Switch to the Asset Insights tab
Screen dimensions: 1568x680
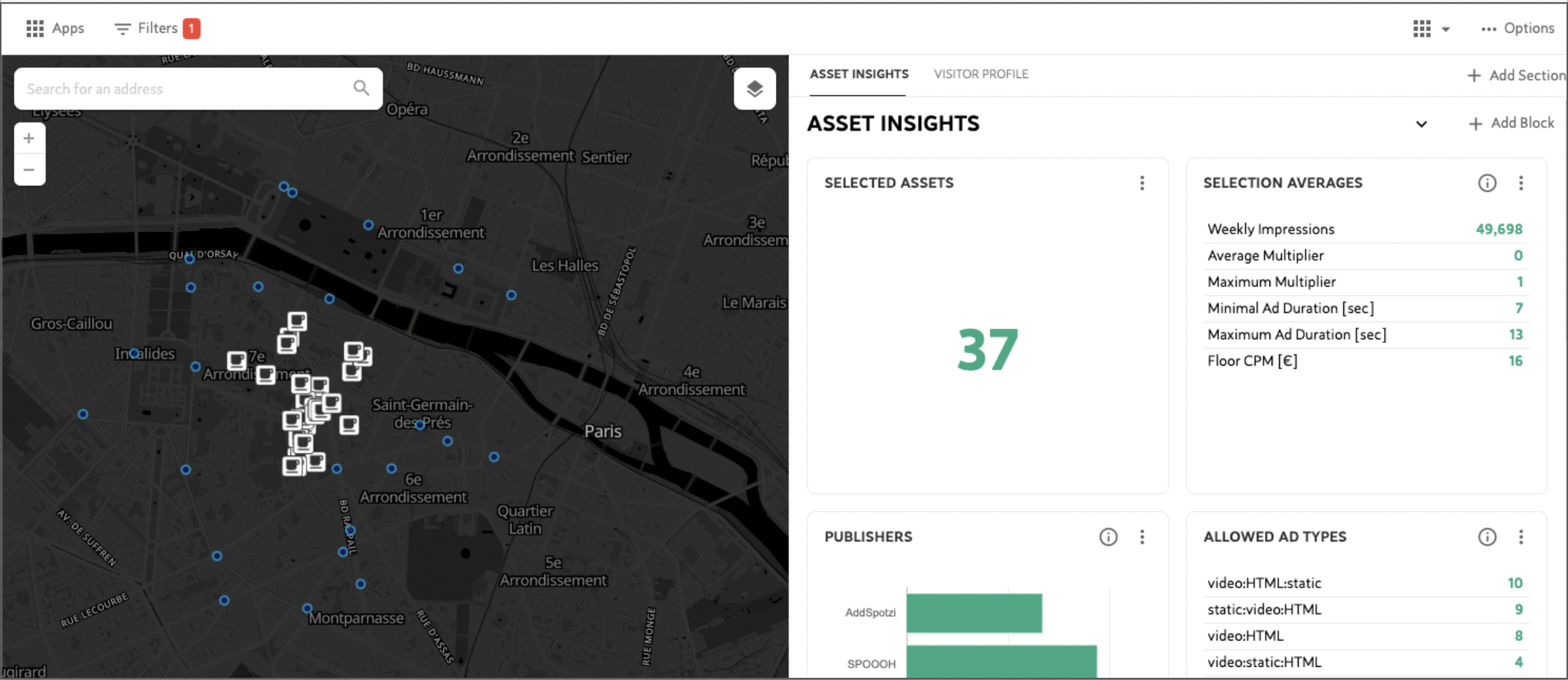point(859,74)
